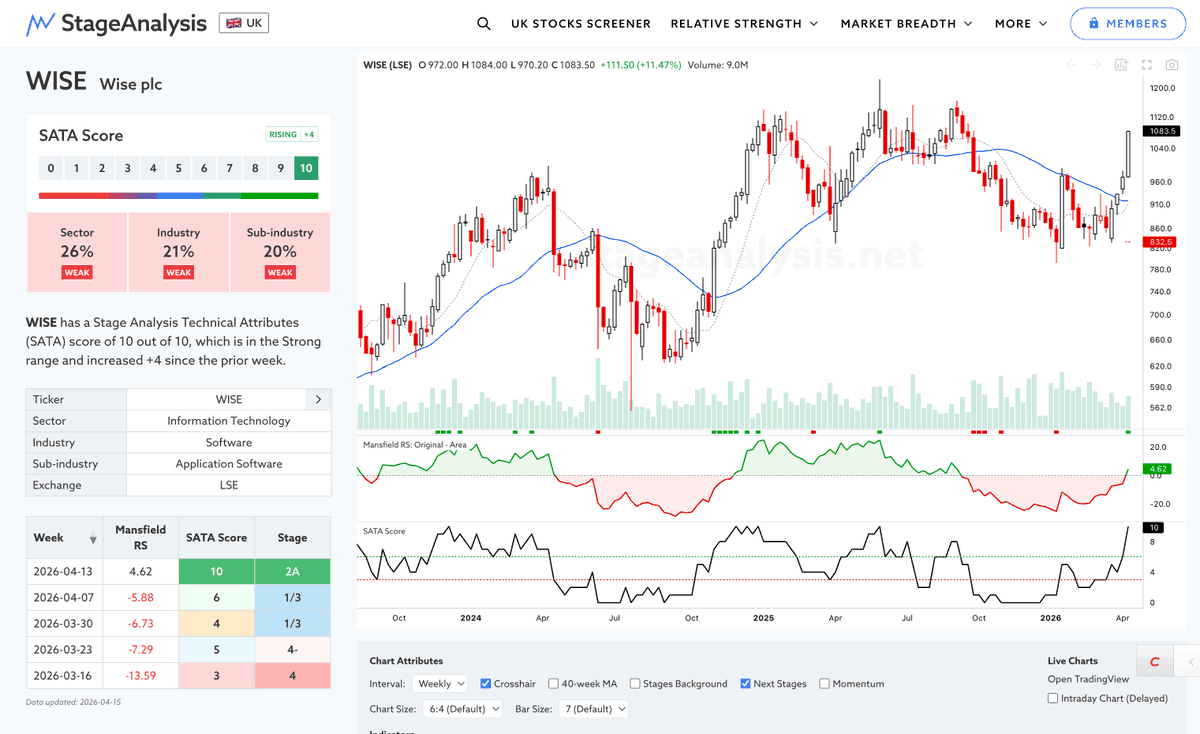Click the Sub-industry 20% Weak card
1200x734 pixels.
280,252
